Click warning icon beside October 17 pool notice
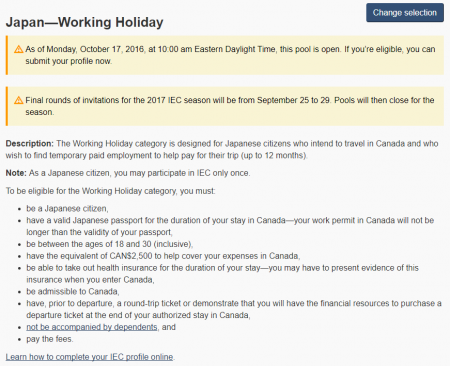The image size is (450, 366). click(x=19, y=49)
